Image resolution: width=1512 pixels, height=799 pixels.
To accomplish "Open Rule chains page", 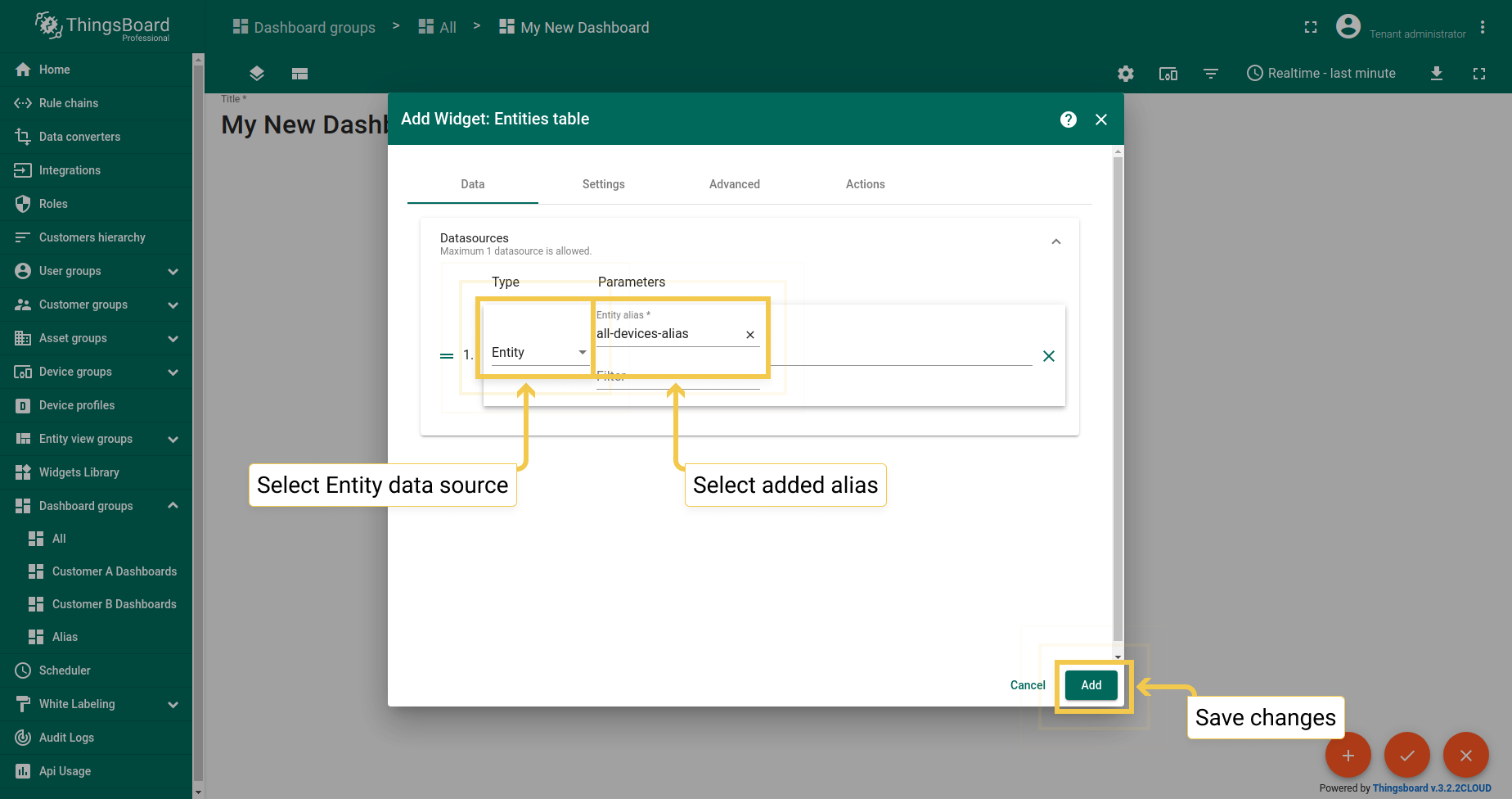I will point(96,103).
